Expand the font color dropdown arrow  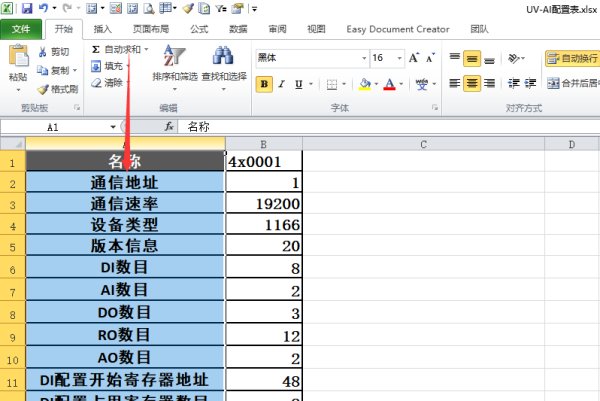click(401, 84)
